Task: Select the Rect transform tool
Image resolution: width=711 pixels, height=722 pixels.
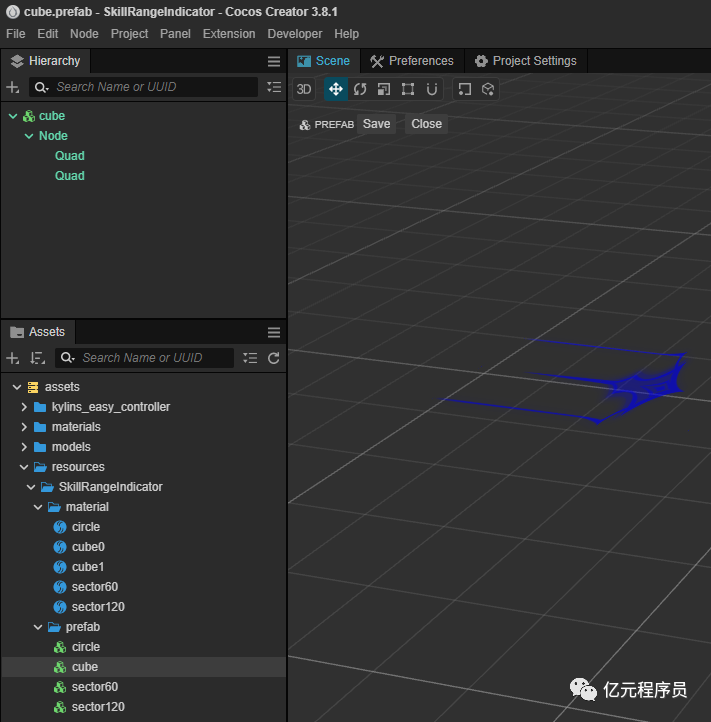Action: point(408,89)
